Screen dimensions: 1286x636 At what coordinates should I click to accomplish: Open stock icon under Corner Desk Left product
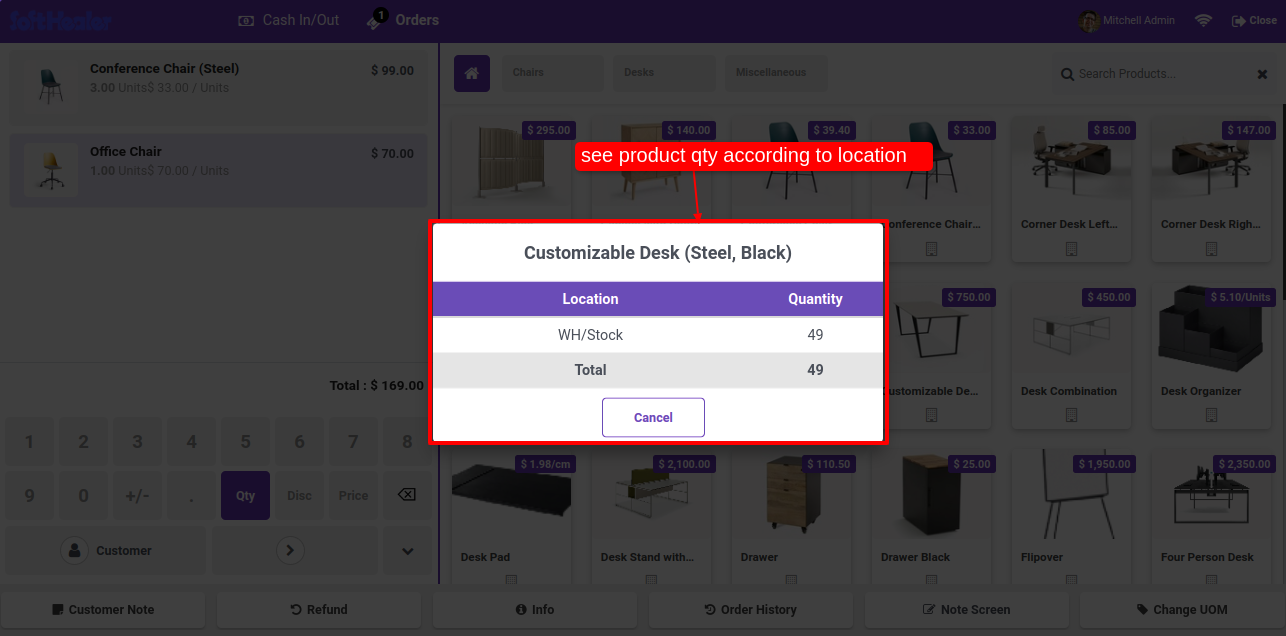tap(1071, 248)
